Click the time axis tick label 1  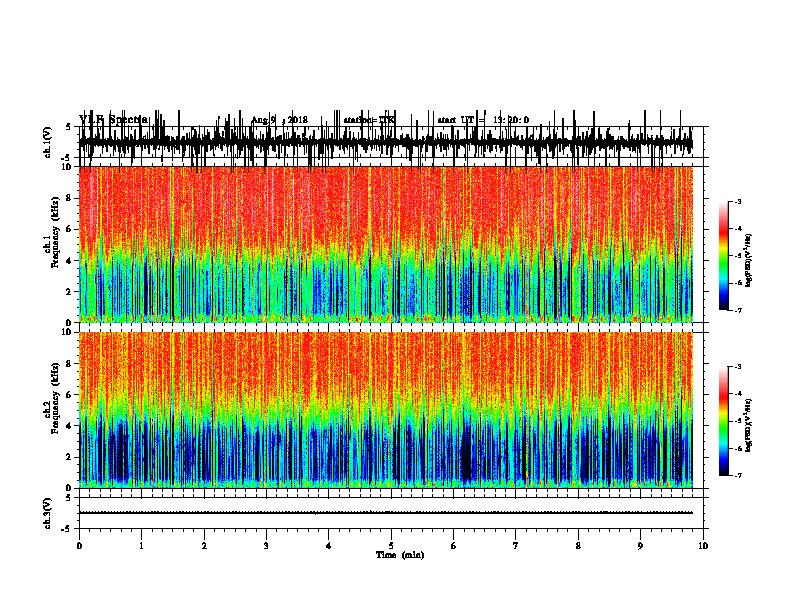click(x=141, y=546)
